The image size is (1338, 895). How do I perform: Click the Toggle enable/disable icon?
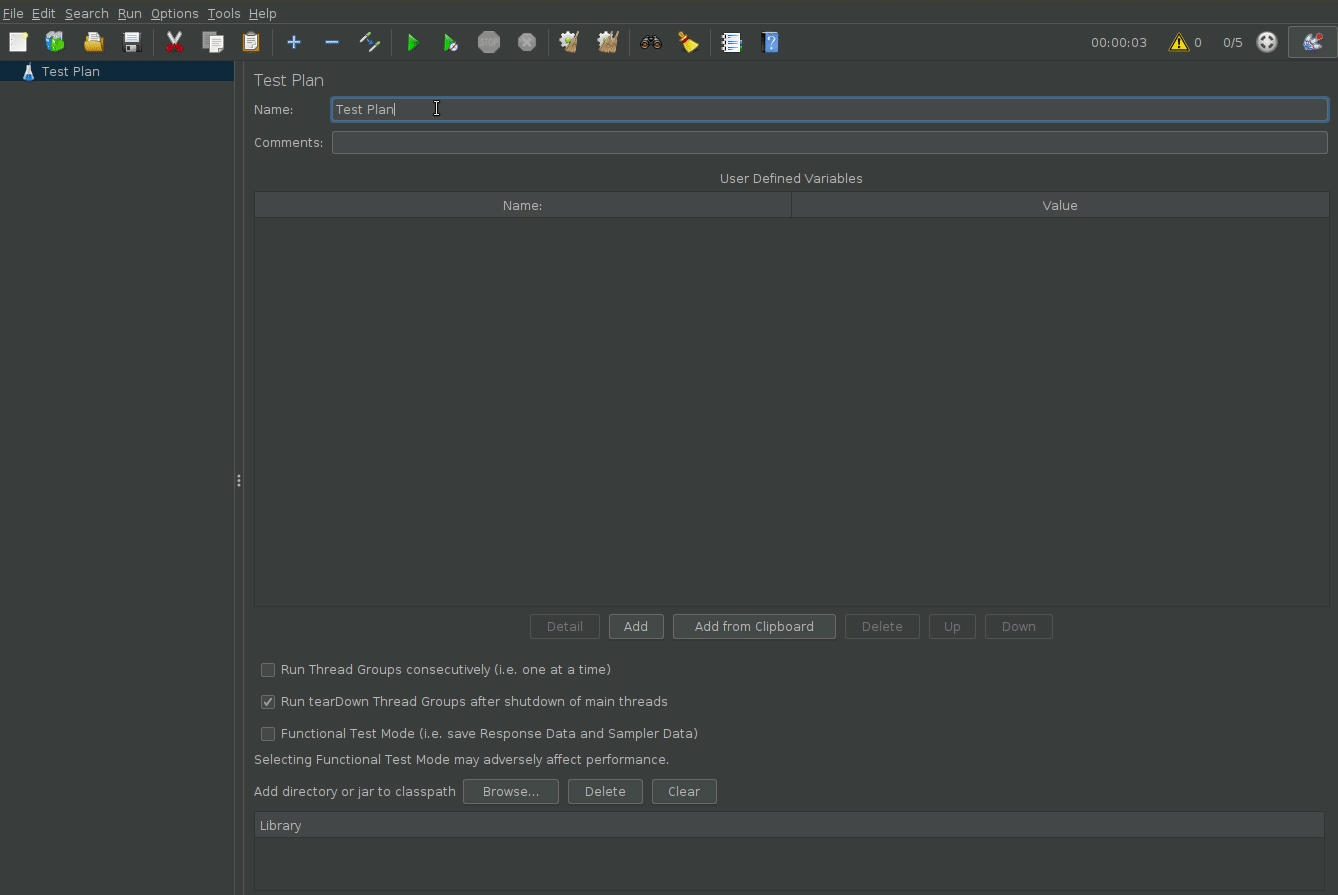coord(370,42)
